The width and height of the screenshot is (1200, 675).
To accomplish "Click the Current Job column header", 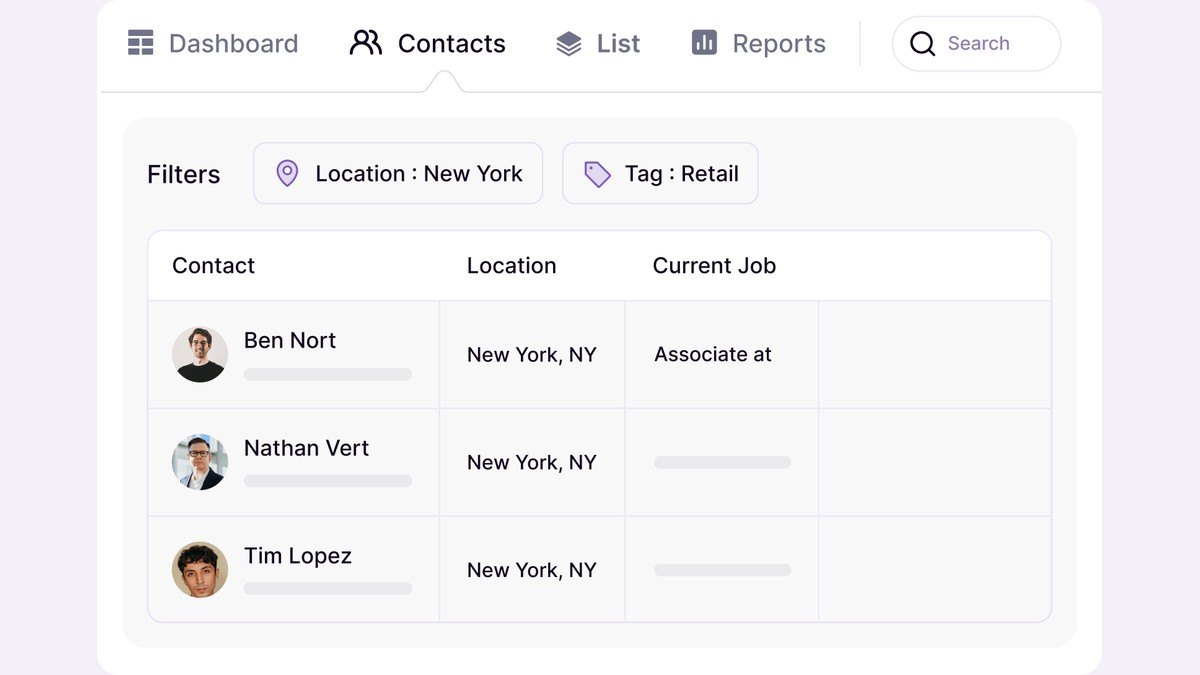I will [x=714, y=266].
